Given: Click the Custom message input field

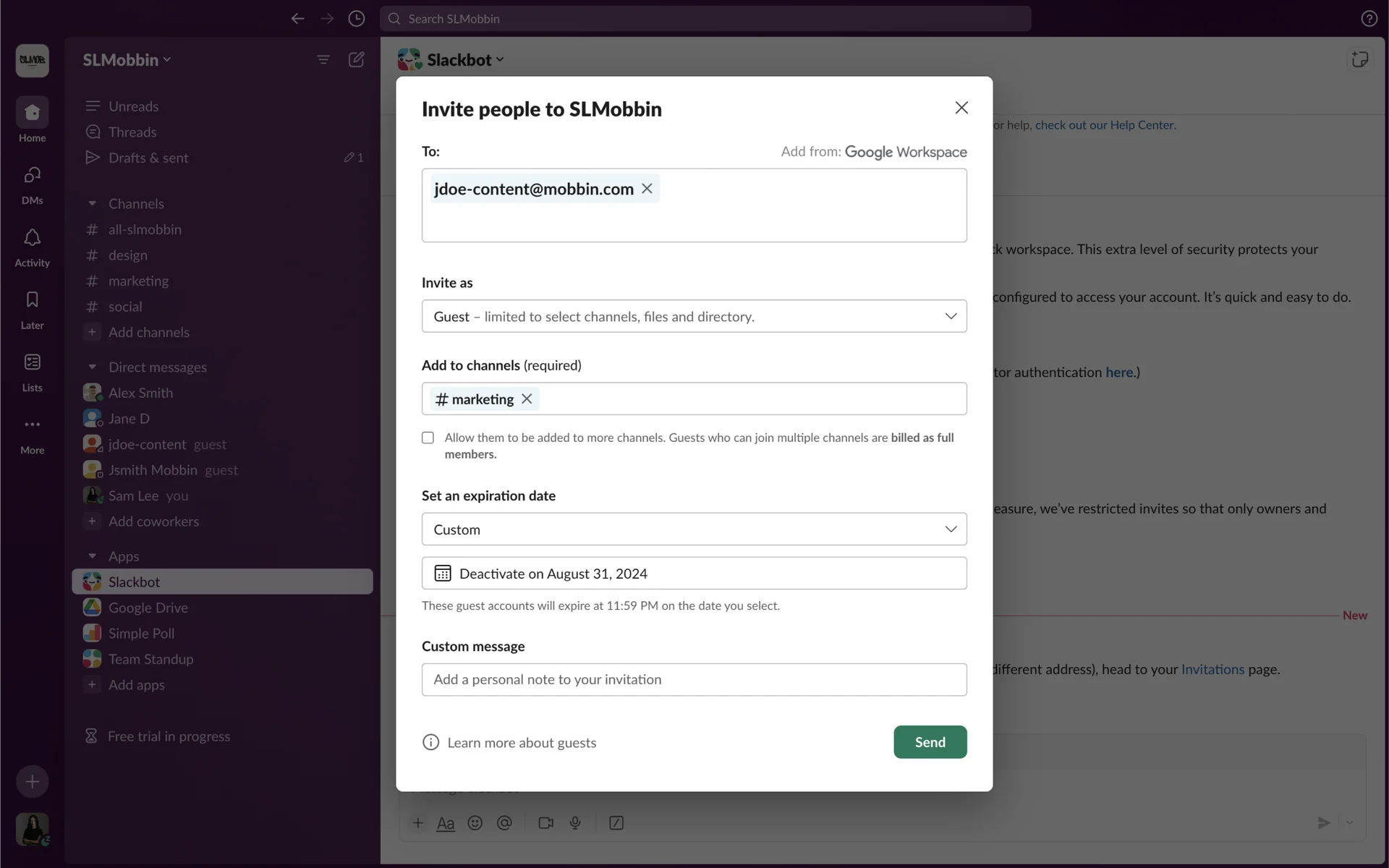Looking at the screenshot, I should point(694,679).
